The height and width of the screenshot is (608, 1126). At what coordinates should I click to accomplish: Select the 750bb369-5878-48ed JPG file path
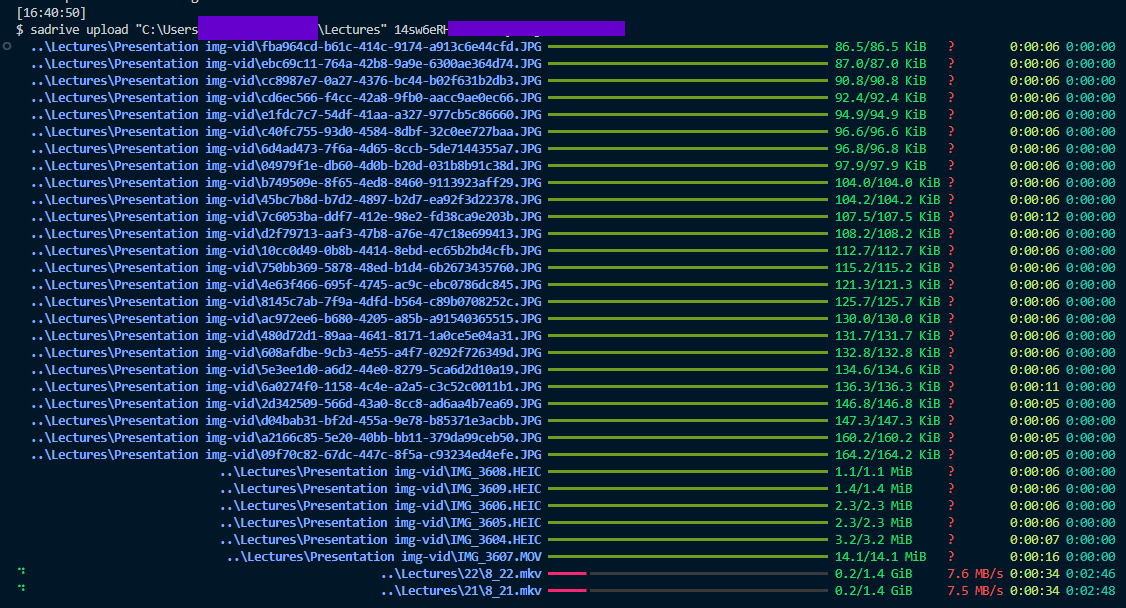[x=286, y=268]
